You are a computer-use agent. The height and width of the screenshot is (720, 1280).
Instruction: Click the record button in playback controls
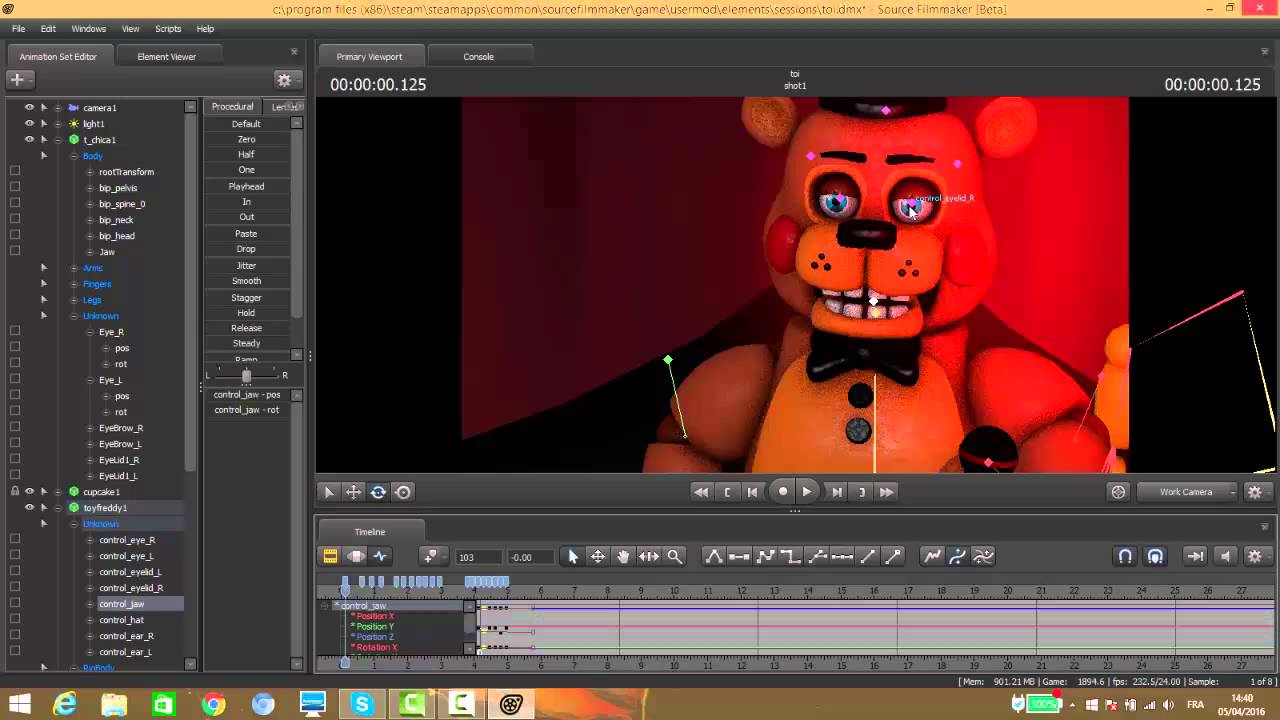pos(783,492)
